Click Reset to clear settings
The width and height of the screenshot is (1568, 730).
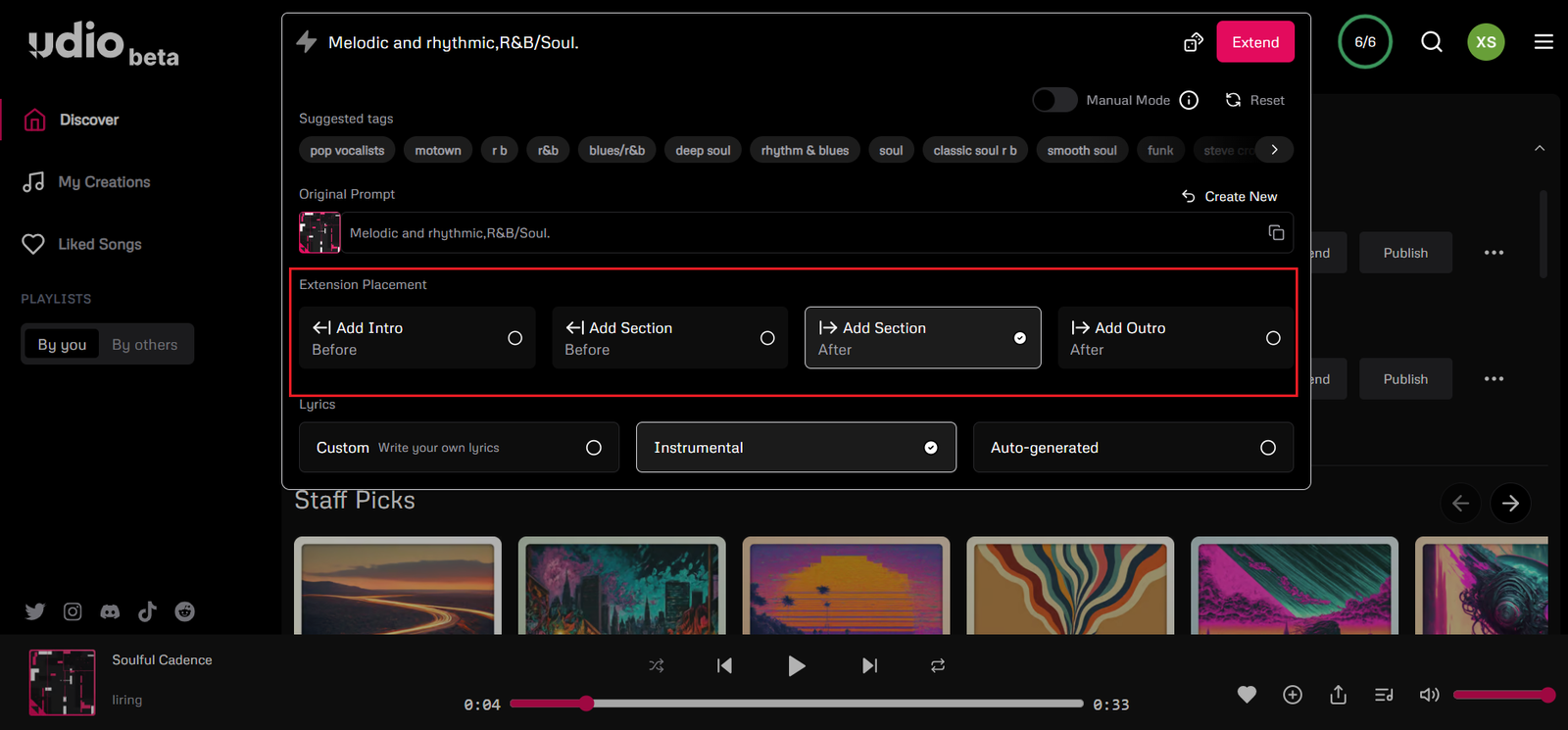[x=1255, y=100]
